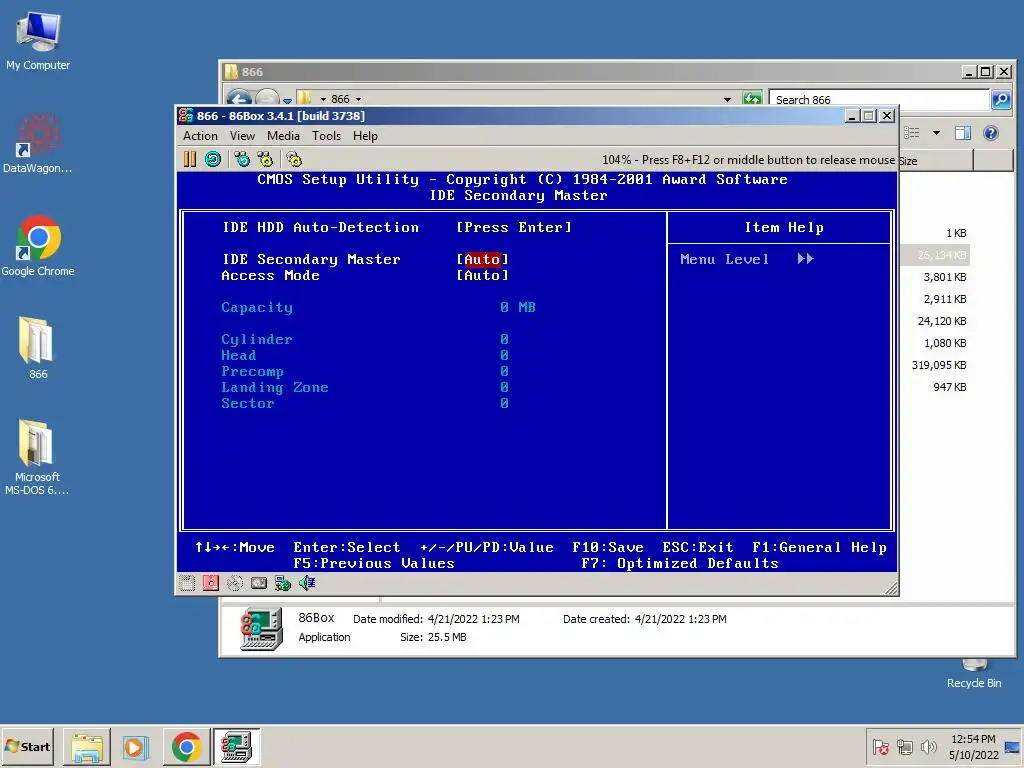Click the search button in 866 Explorer
The width and height of the screenshot is (1024, 768).
(1001, 99)
